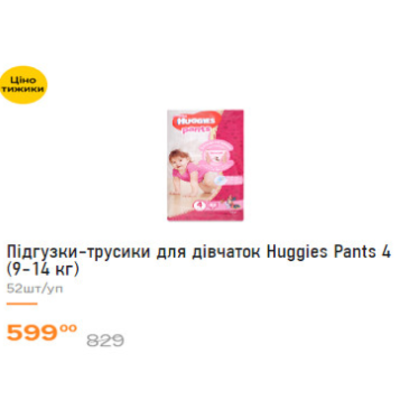Click Huggies Pants 4 in the title
This screenshot has width=400, height=400.
pyautogui.click(x=328, y=253)
